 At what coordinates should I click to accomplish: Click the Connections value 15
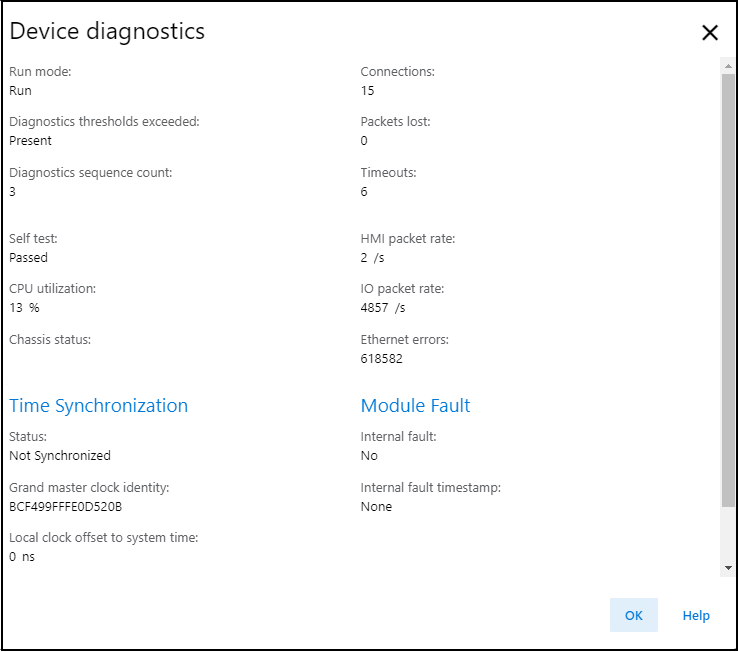click(367, 90)
